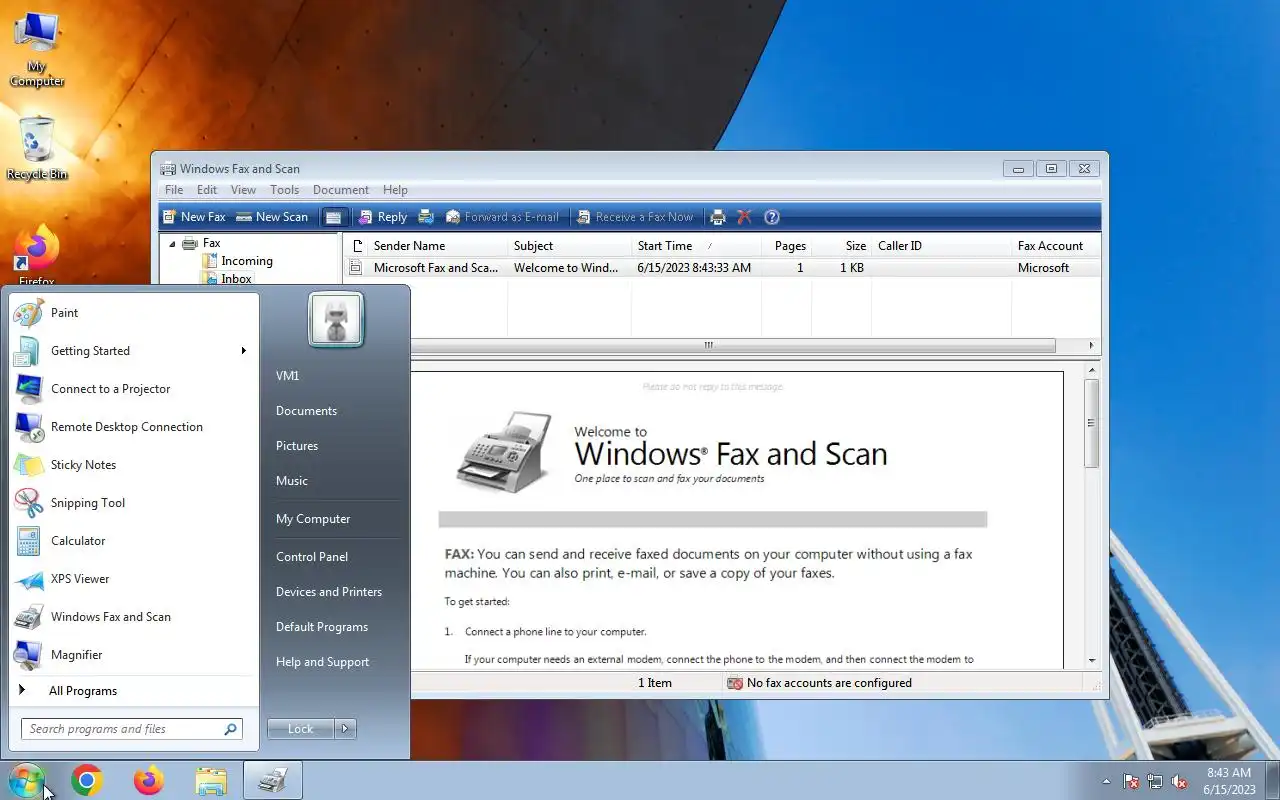This screenshot has height=800, width=1280.
Task: Sort by Start Time column
Action: (695, 246)
